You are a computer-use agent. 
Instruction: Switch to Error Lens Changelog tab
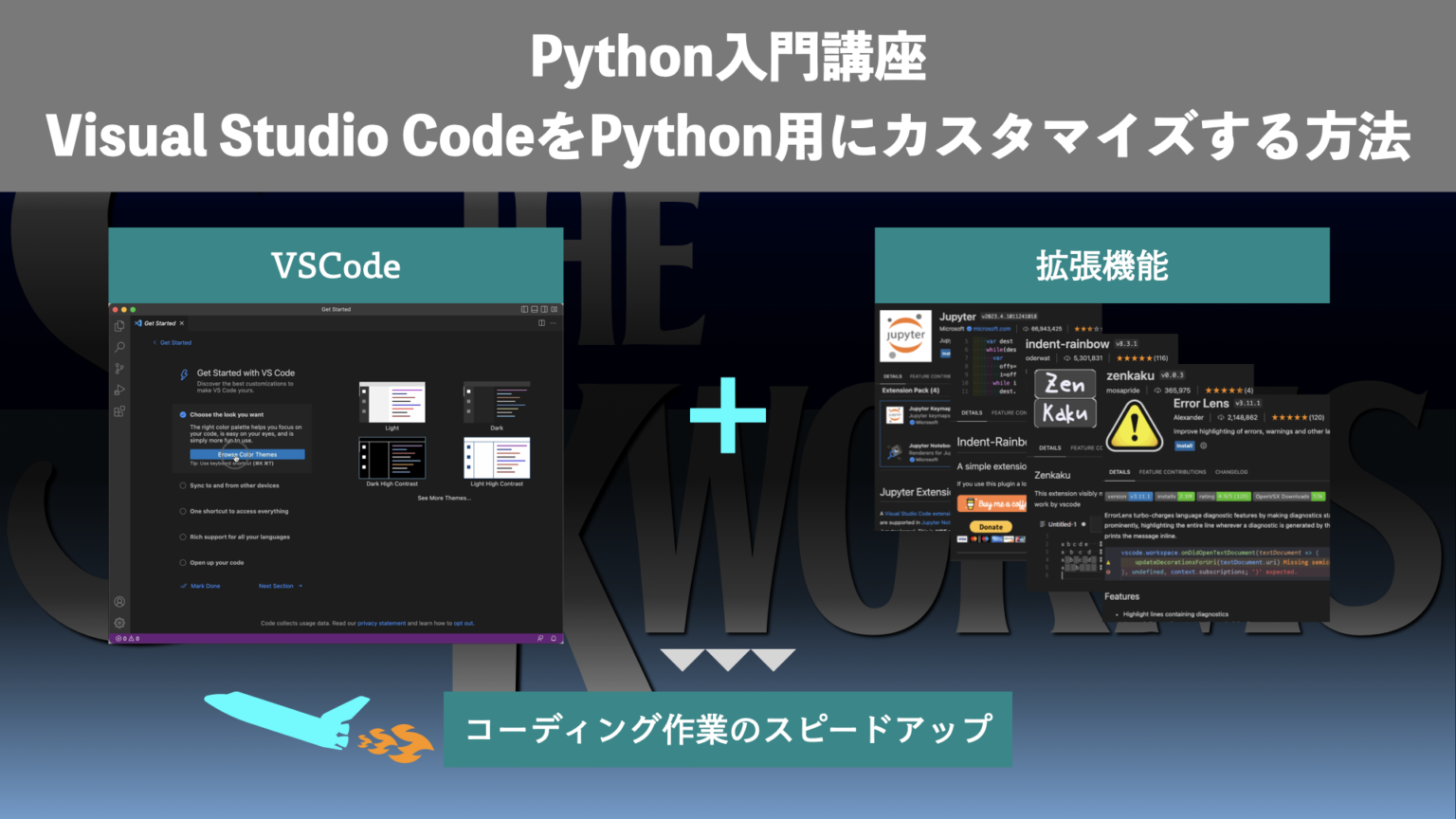[1231, 471]
